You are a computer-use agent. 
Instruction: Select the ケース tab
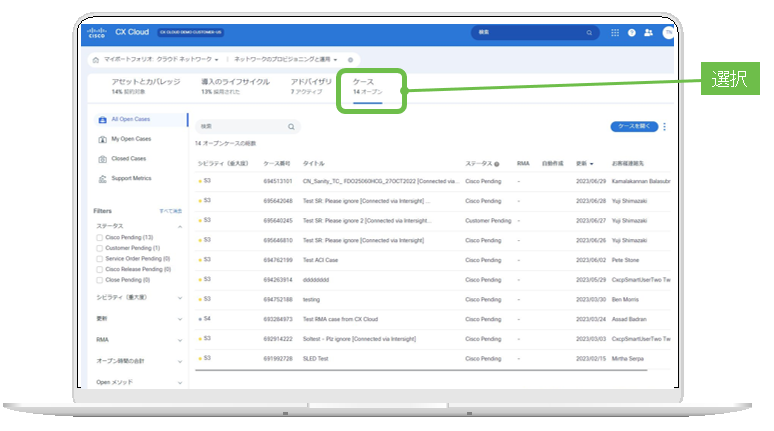click(367, 86)
